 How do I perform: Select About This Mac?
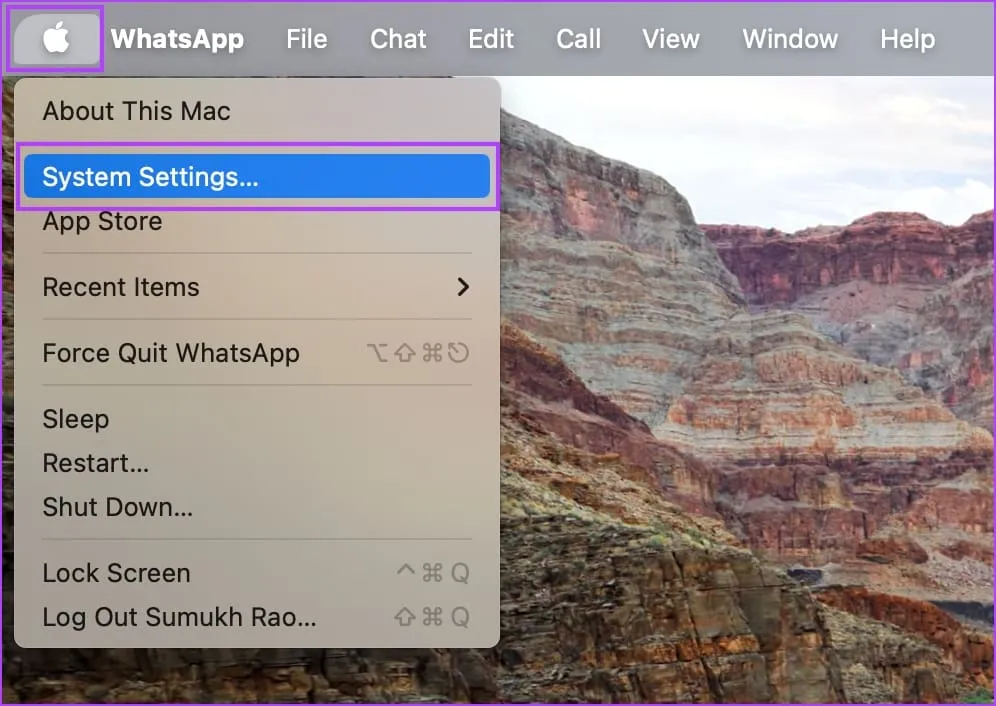[136, 111]
